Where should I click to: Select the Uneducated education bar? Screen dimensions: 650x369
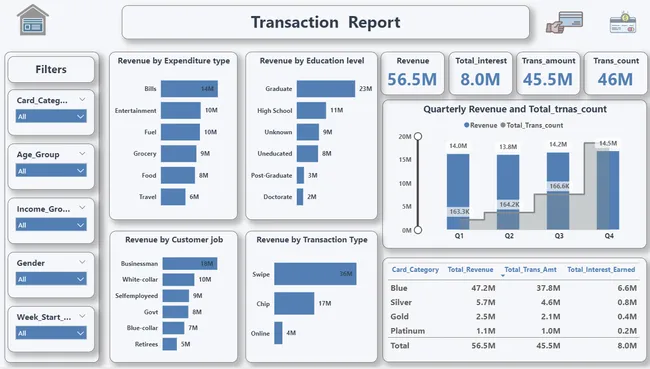point(307,153)
